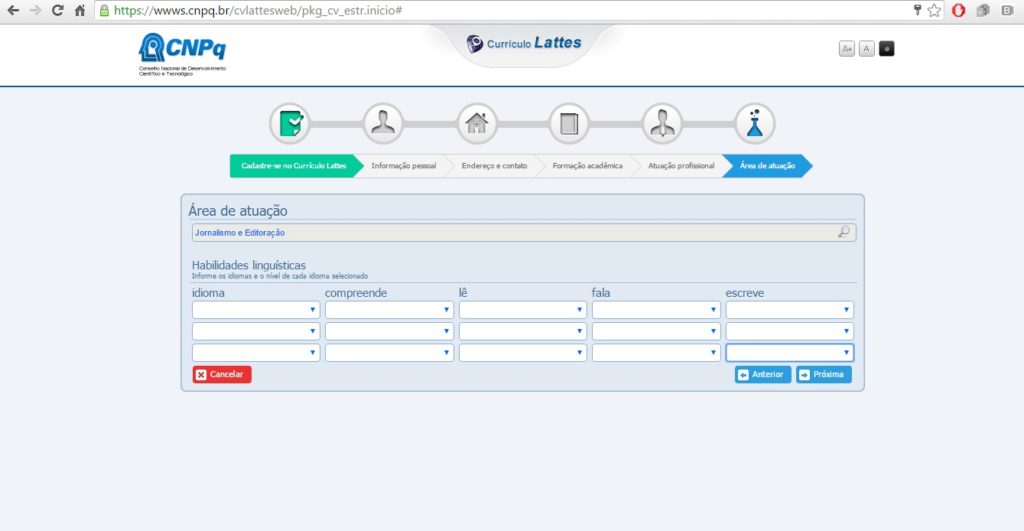Go to the Informação pessoal step tab
This screenshot has height=531, width=1024.
pos(403,166)
